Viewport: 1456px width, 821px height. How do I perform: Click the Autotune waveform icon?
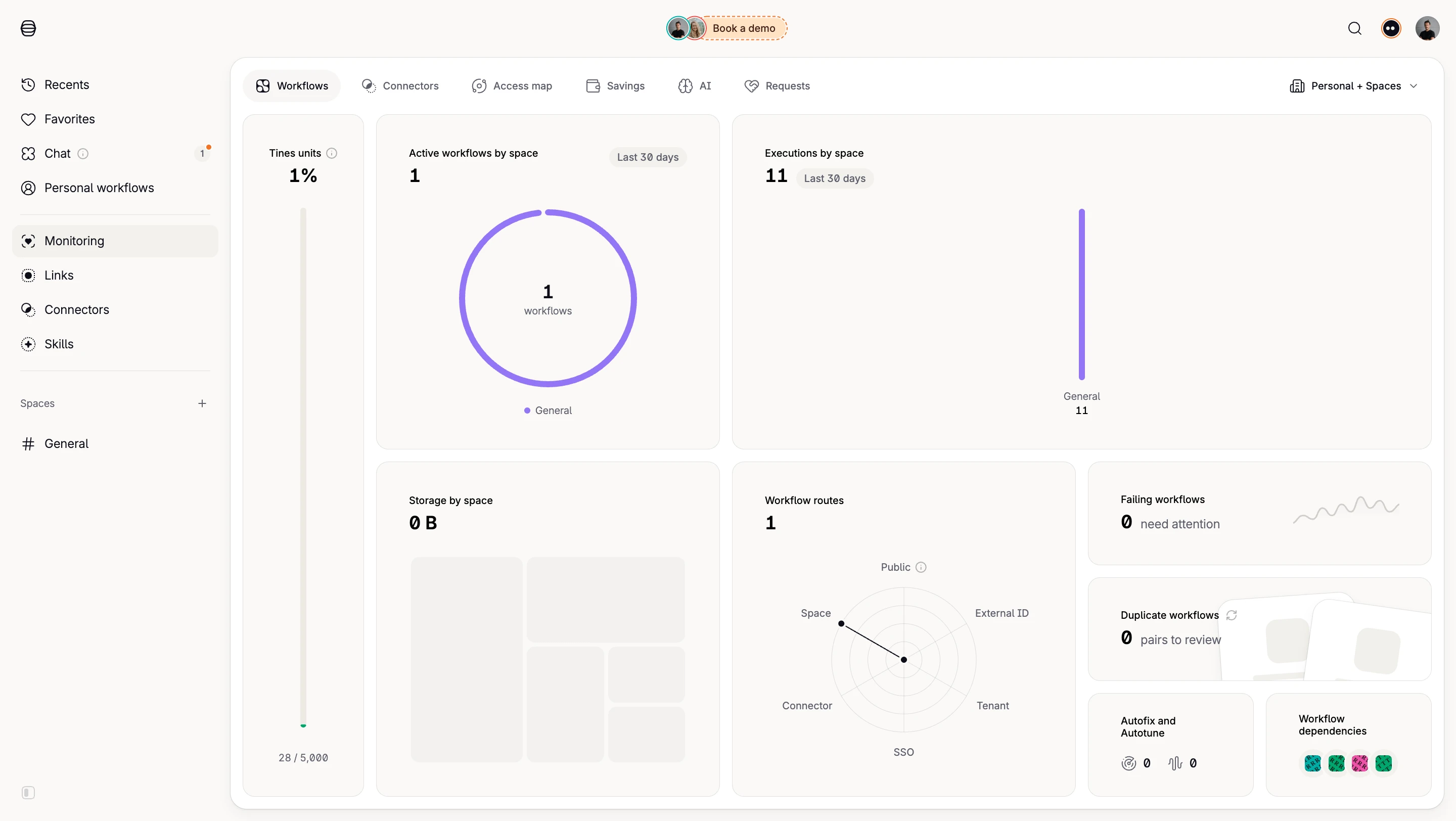1174,763
